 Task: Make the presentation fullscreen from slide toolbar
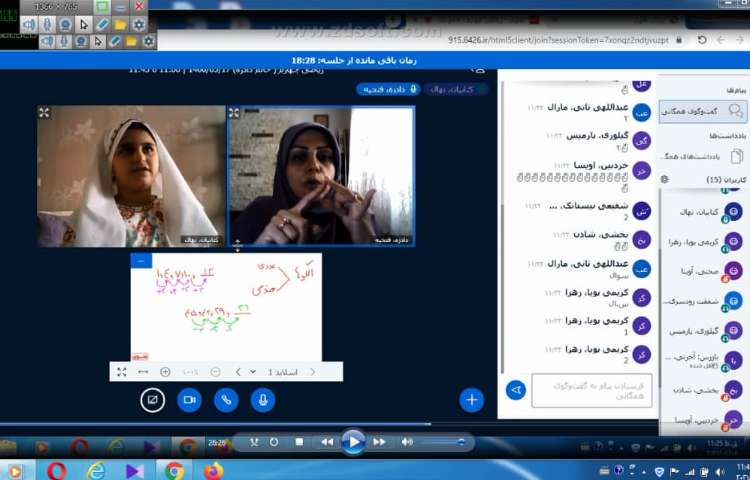(121, 372)
